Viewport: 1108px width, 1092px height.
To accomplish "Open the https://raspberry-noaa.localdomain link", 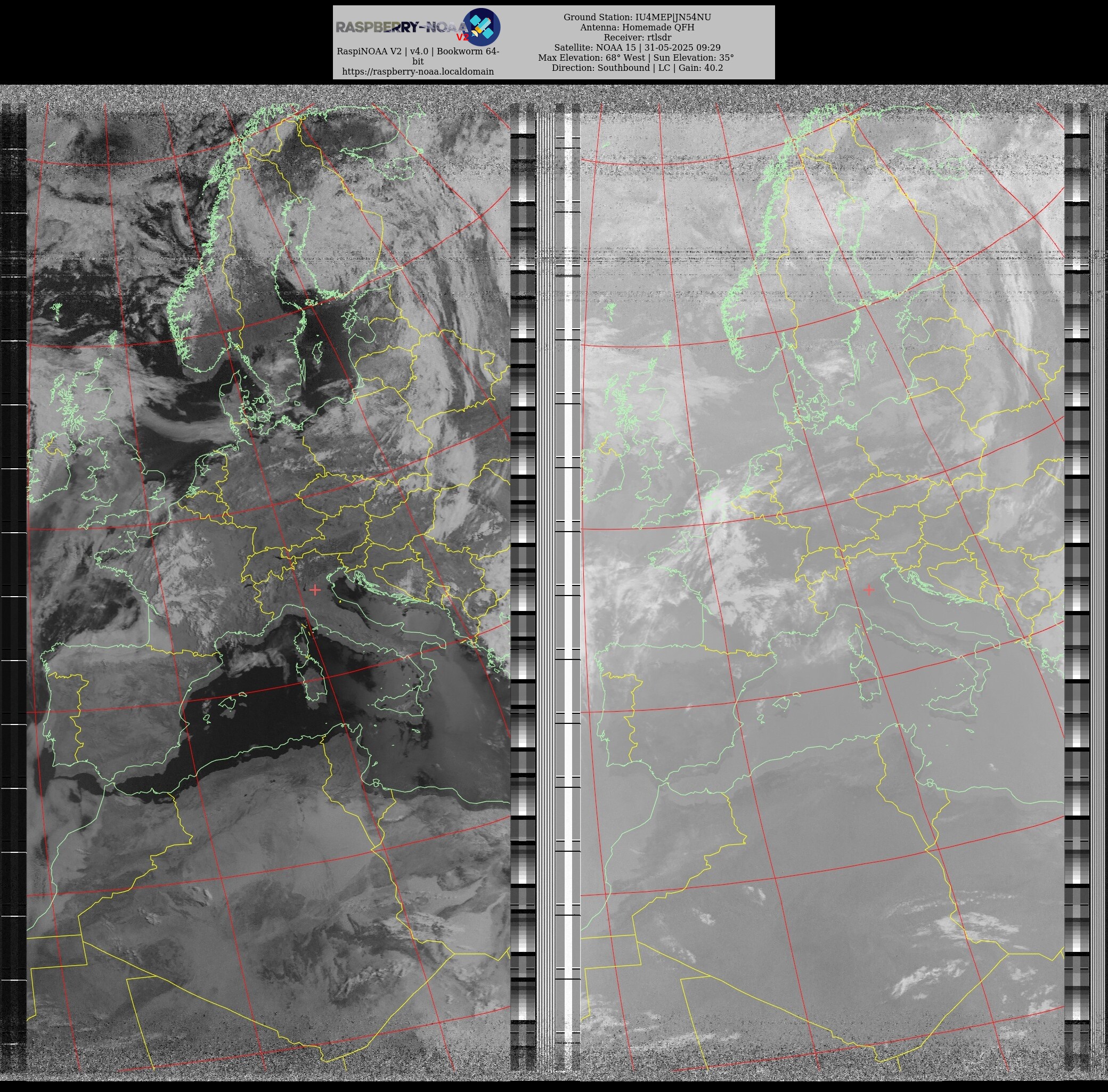I will [418, 72].
